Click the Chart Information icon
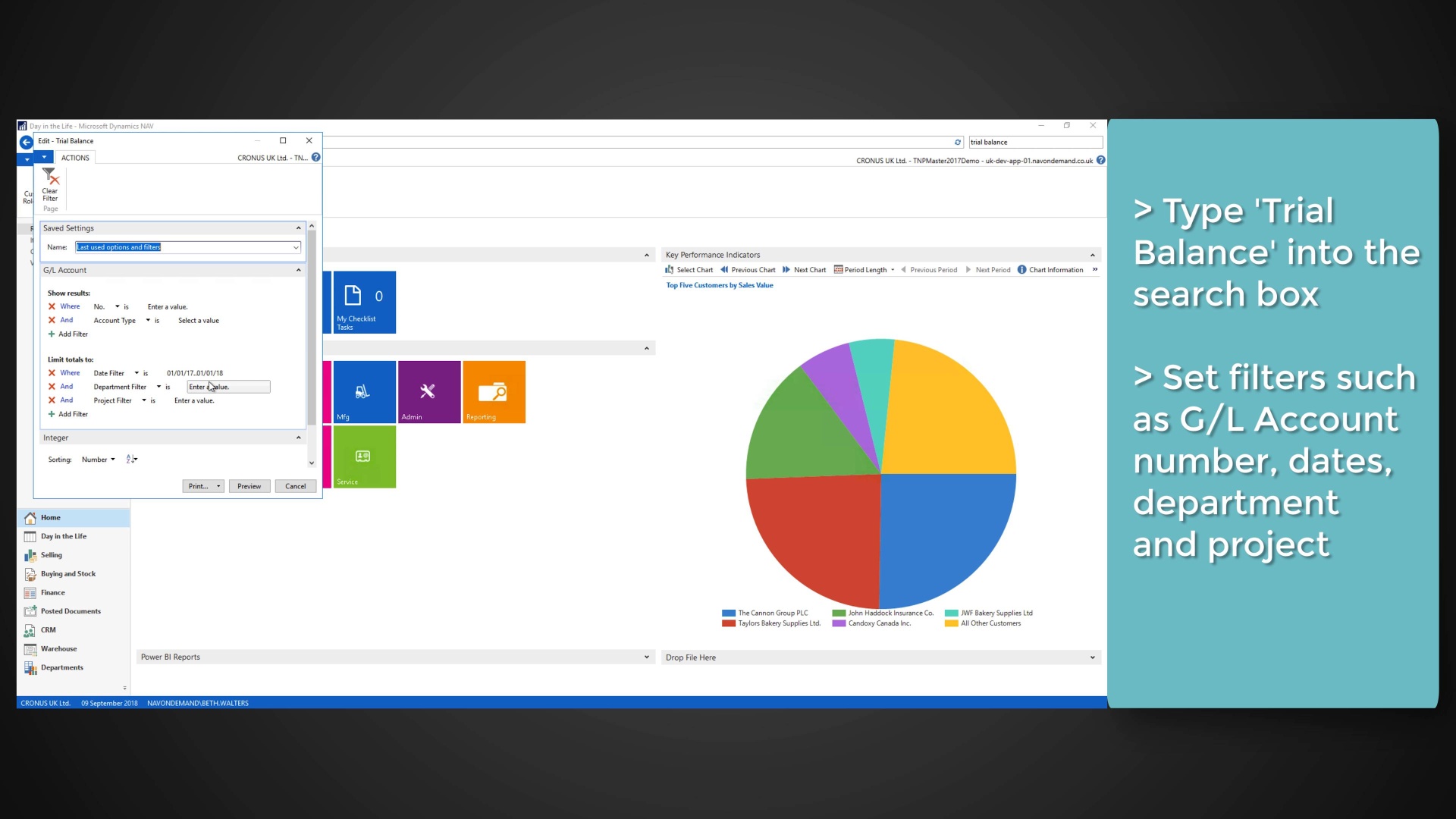Screen dimensions: 1456x819 [x=1022, y=269]
